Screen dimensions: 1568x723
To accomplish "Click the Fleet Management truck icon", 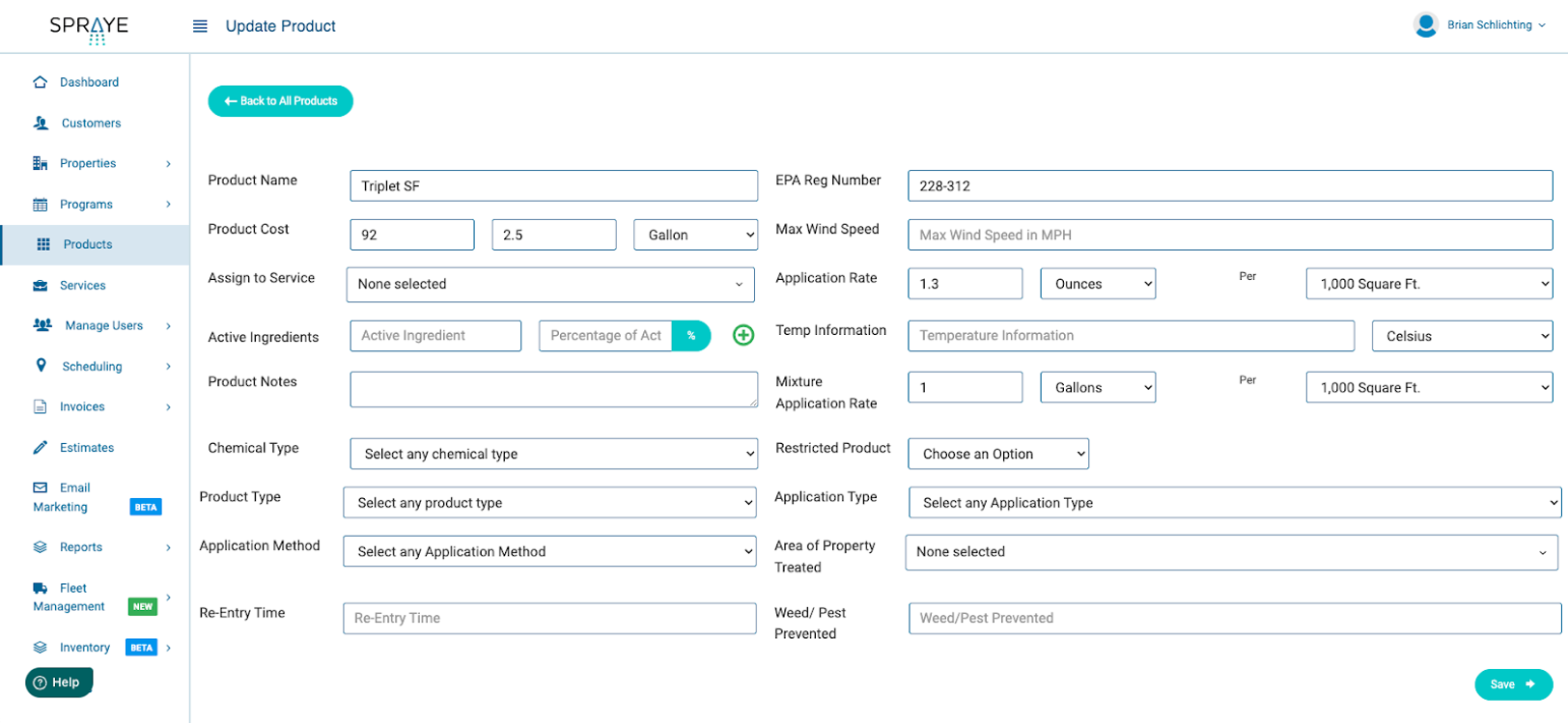I will click(x=40, y=588).
